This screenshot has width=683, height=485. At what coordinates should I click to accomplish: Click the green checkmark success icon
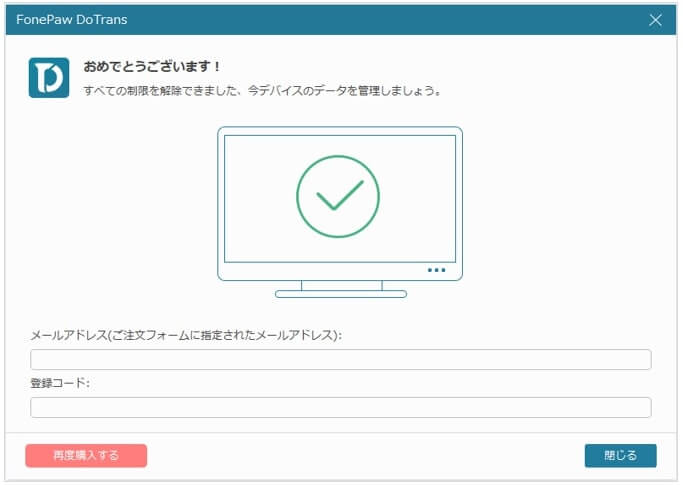coord(338,197)
